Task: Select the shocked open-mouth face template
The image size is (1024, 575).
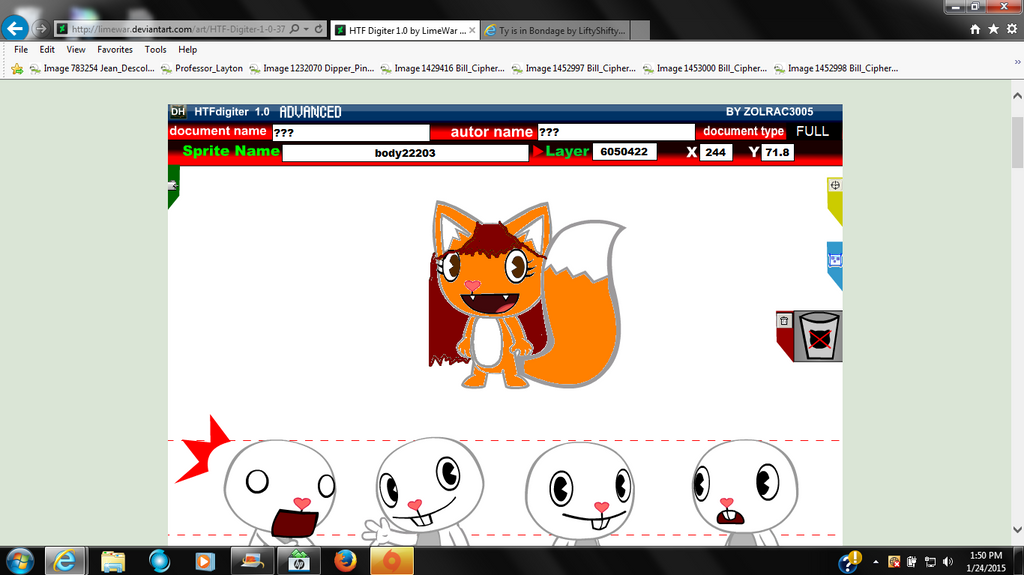Action: click(x=281, y=491)
